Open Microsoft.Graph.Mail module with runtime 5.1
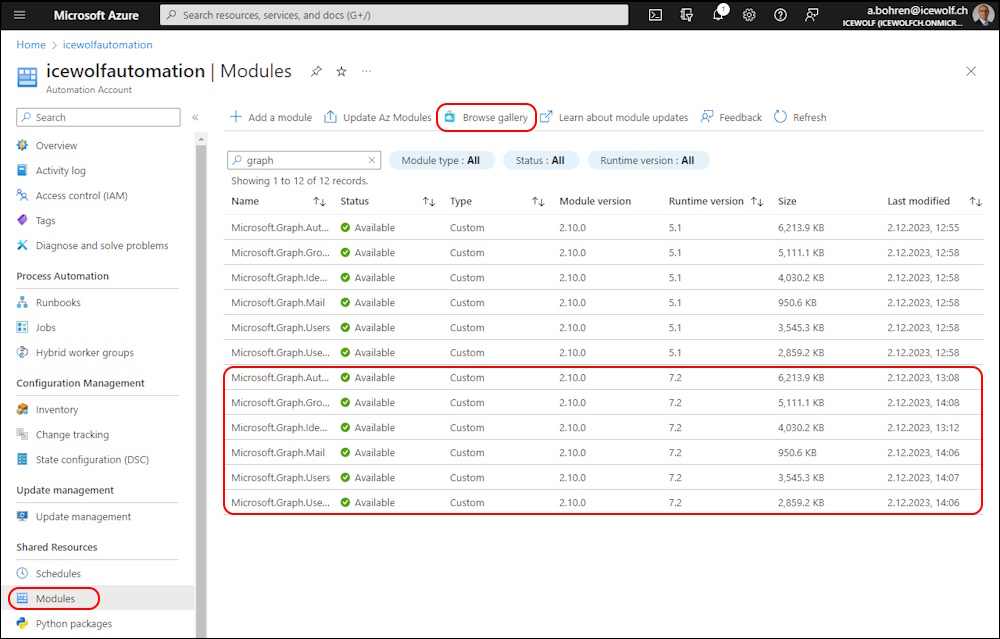The height and width of the screenshot is (639, 1000). click(278, 302)
